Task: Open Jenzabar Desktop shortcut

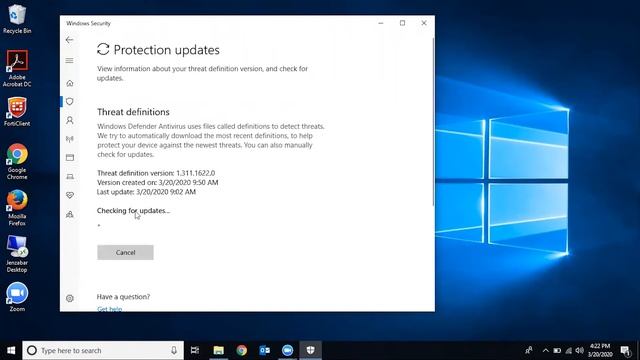Action: coord(17,254)
